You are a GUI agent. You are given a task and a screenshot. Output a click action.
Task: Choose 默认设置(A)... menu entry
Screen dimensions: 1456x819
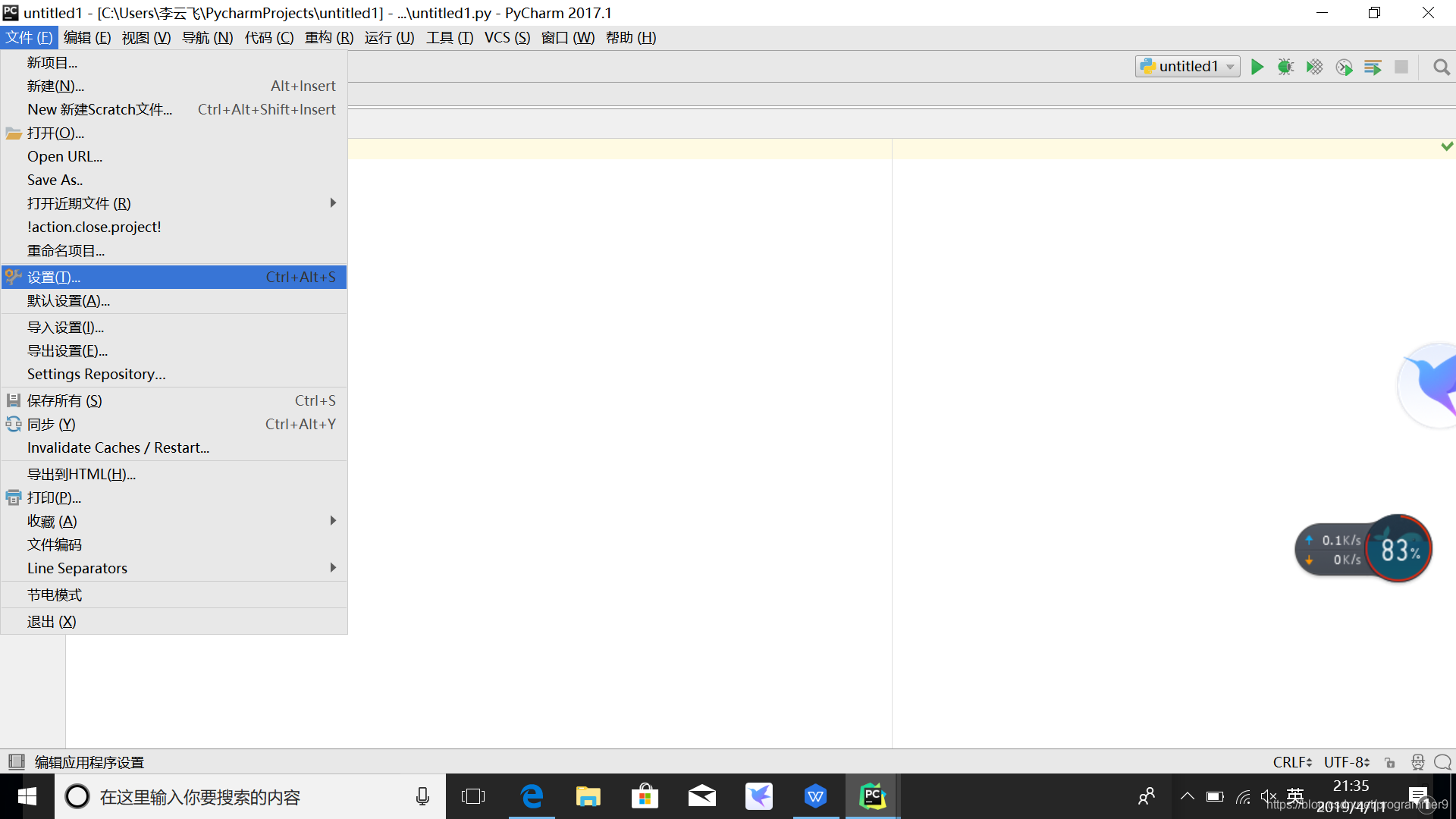tap(174, 300)
